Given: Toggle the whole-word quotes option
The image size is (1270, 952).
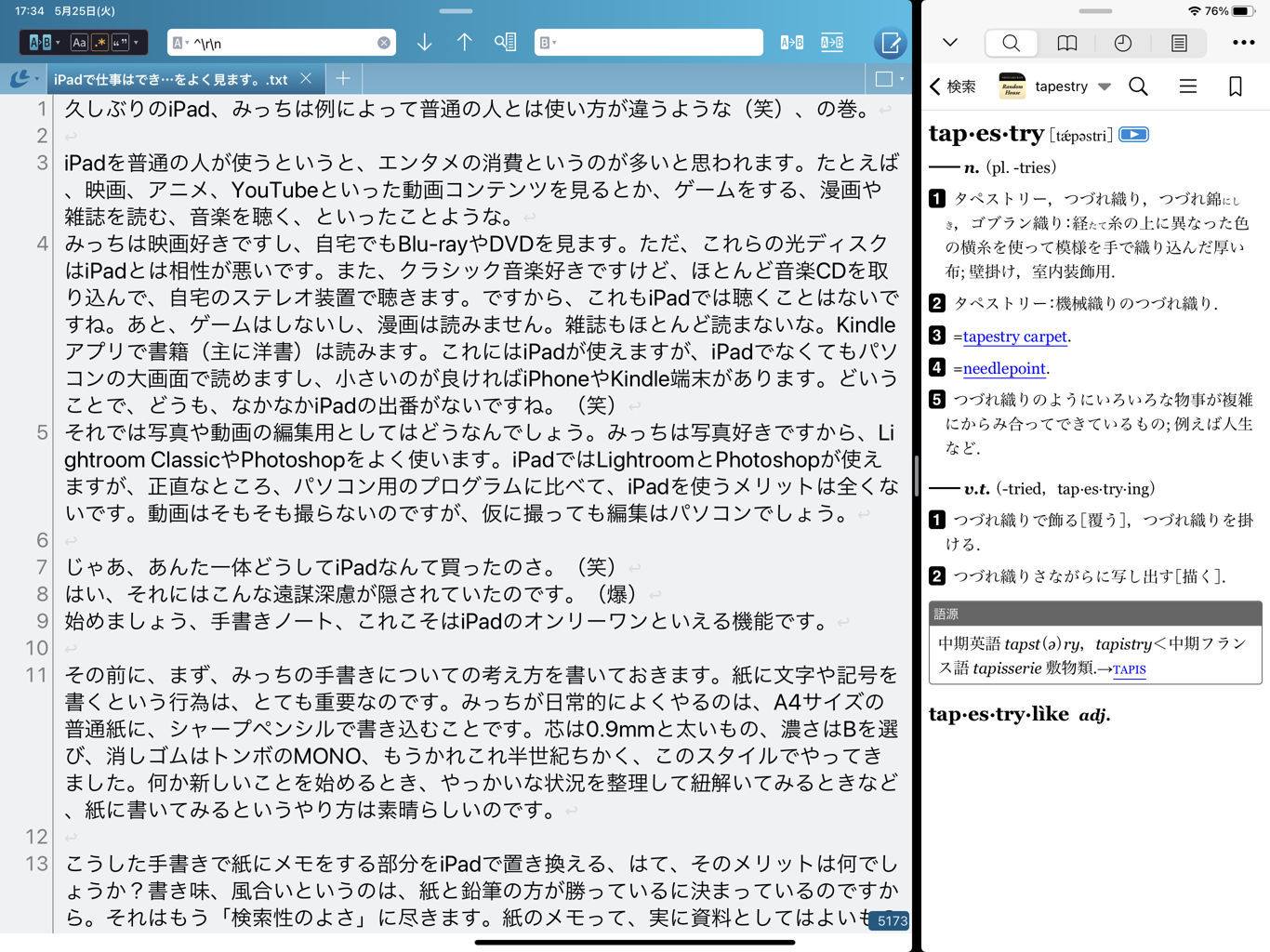Looking at the screenshot, I should [x=119, y=43].
